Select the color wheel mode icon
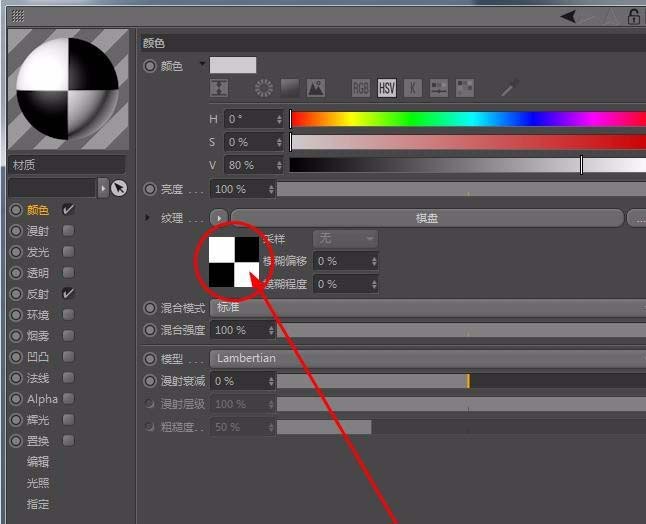This screenshot has width=646, height=524. coord(264,88)
